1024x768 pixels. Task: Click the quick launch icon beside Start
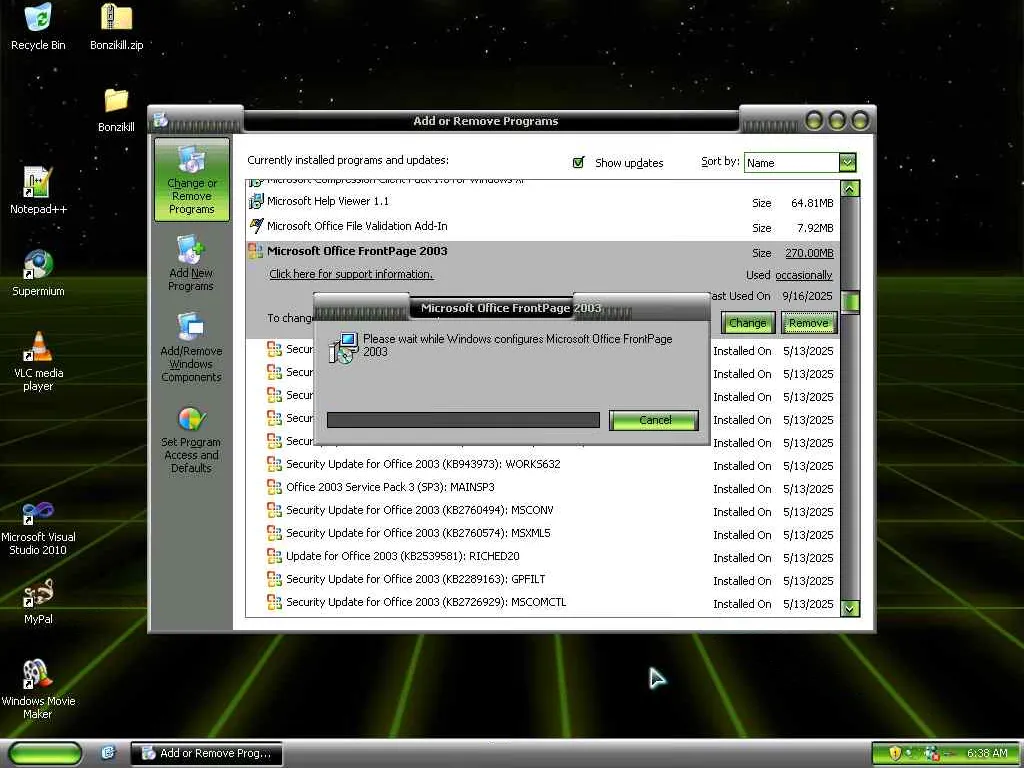(x=108, y=753)
